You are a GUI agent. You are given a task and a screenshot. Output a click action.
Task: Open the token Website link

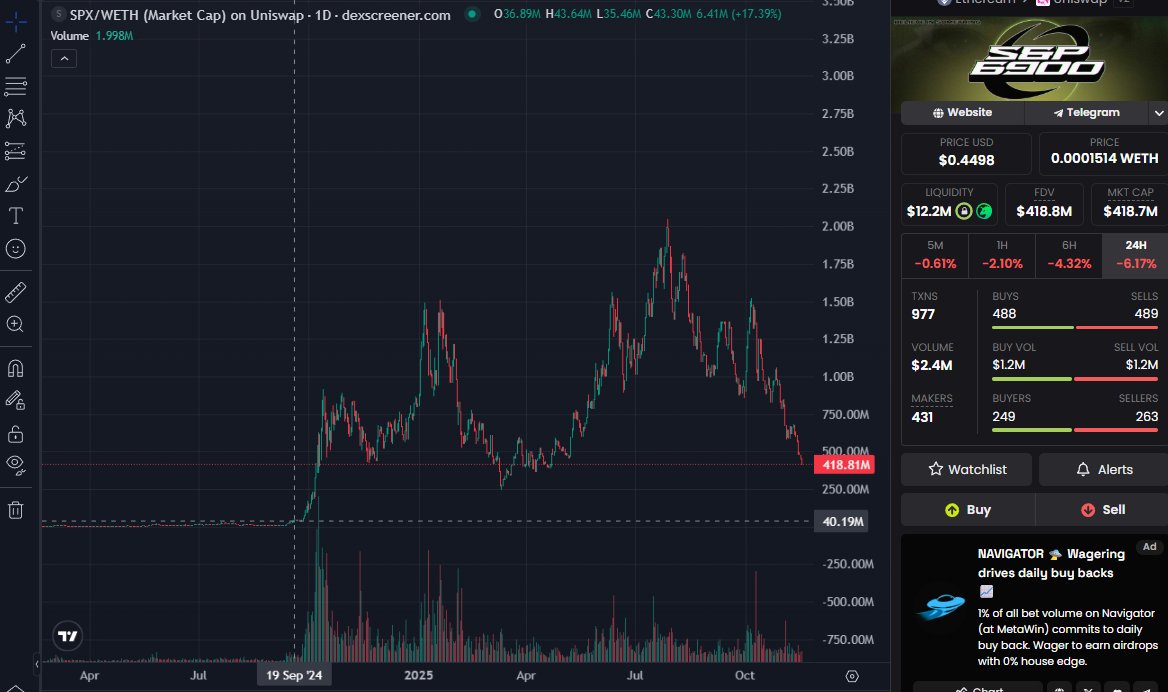962,112
